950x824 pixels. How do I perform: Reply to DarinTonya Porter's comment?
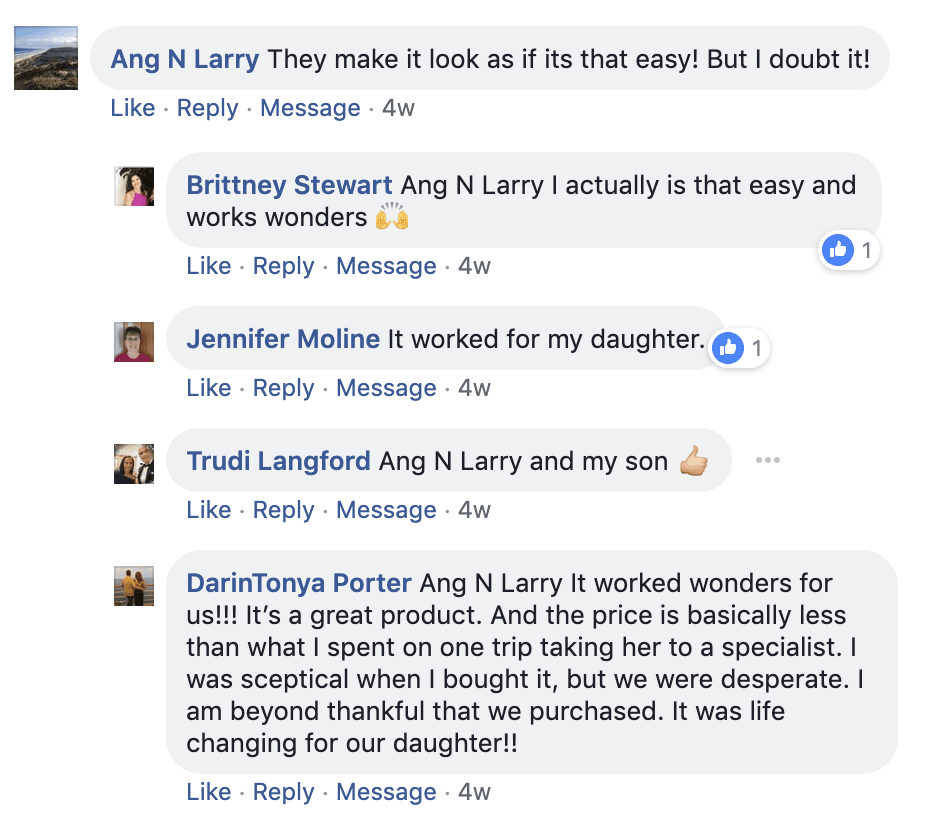click(283, 792)
